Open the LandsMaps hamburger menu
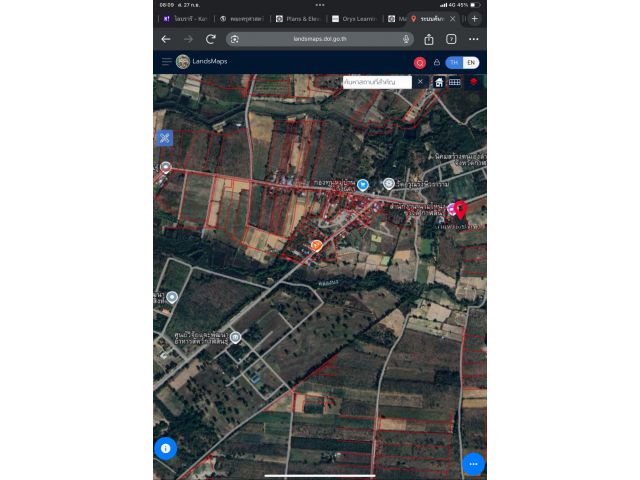The width and height of the screenshot is (640, 480). (166, 62)
